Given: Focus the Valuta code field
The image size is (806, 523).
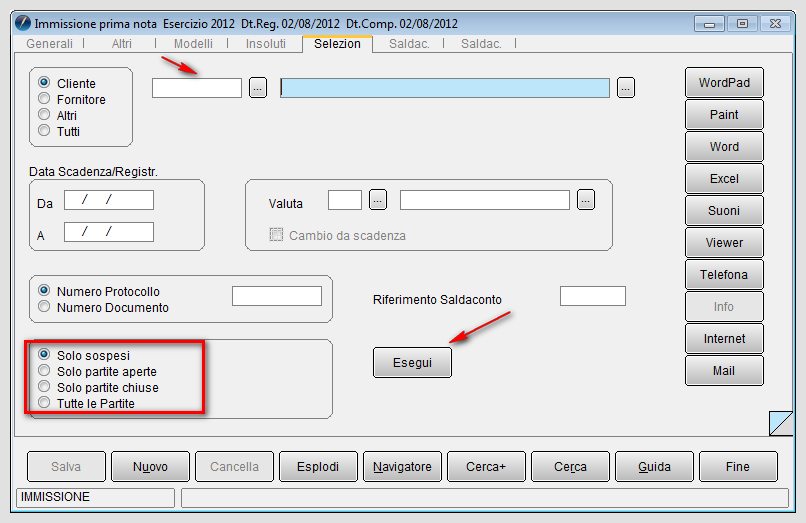Looking at the screenshot, I should coord(345,200).
